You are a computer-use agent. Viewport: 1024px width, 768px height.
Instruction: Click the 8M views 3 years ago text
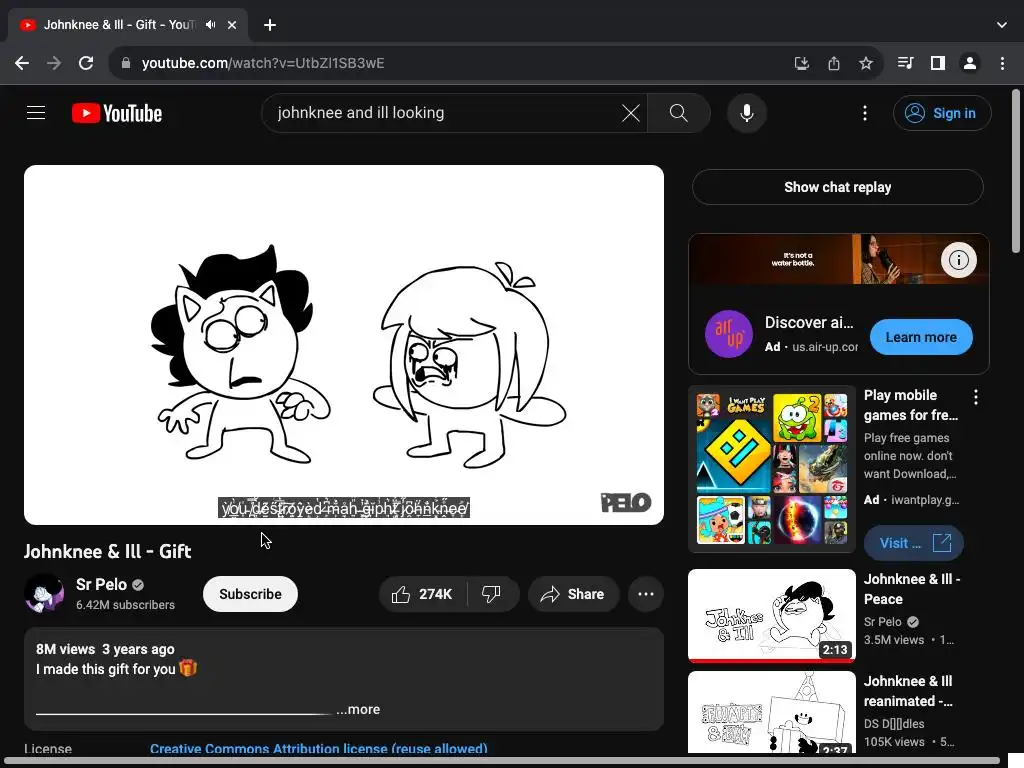tap(105, 649)
